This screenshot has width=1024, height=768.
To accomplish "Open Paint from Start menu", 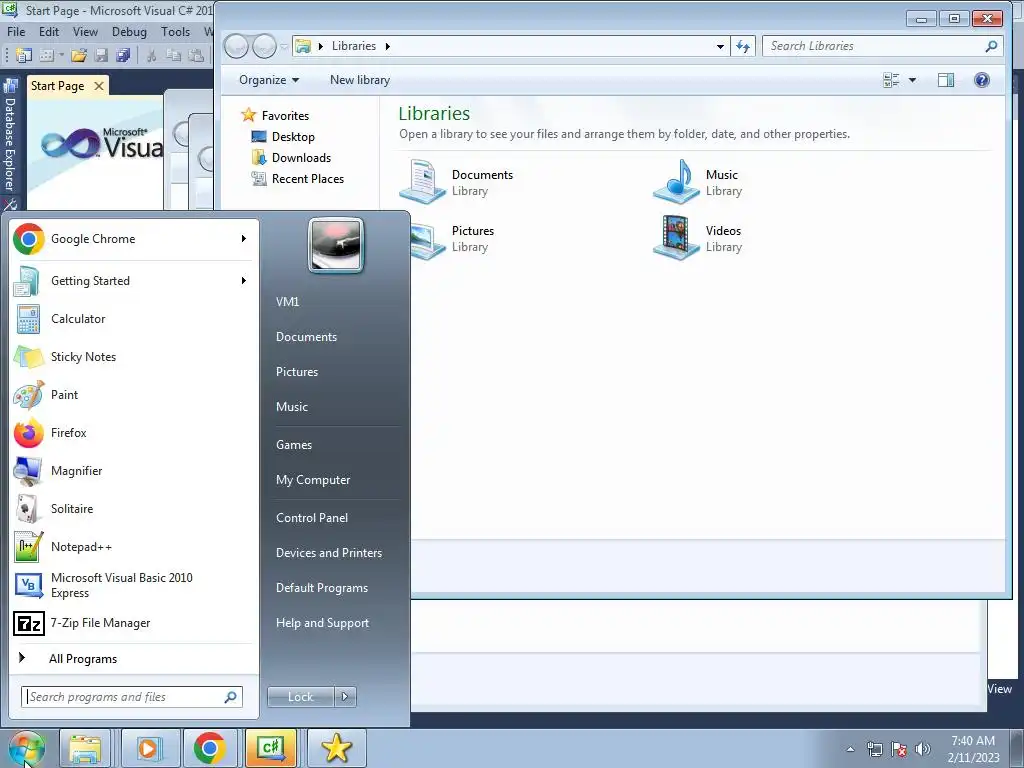I will pos(134,394).
